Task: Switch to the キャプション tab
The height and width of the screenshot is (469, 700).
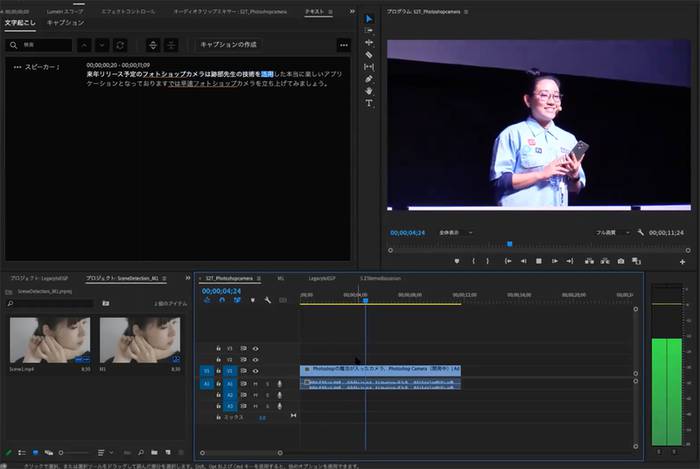Action: tap(65, 23)
